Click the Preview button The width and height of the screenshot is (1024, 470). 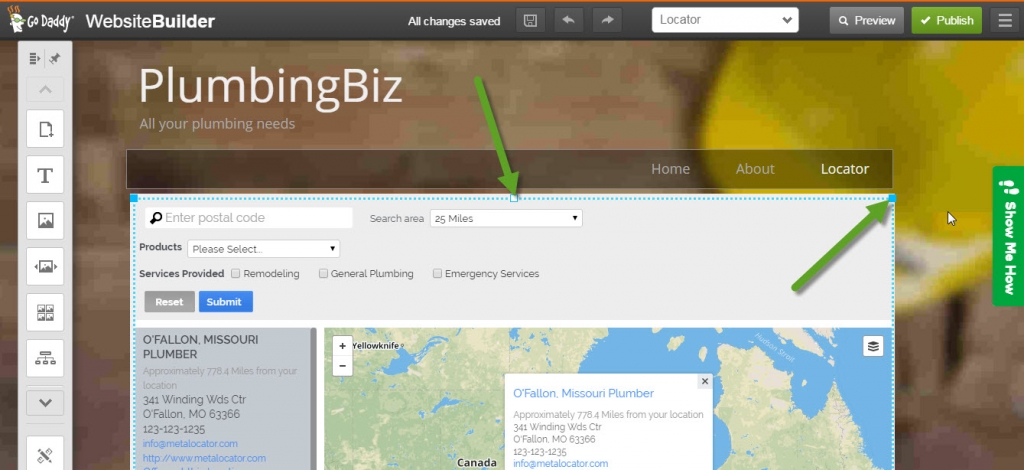pos(867,20)
